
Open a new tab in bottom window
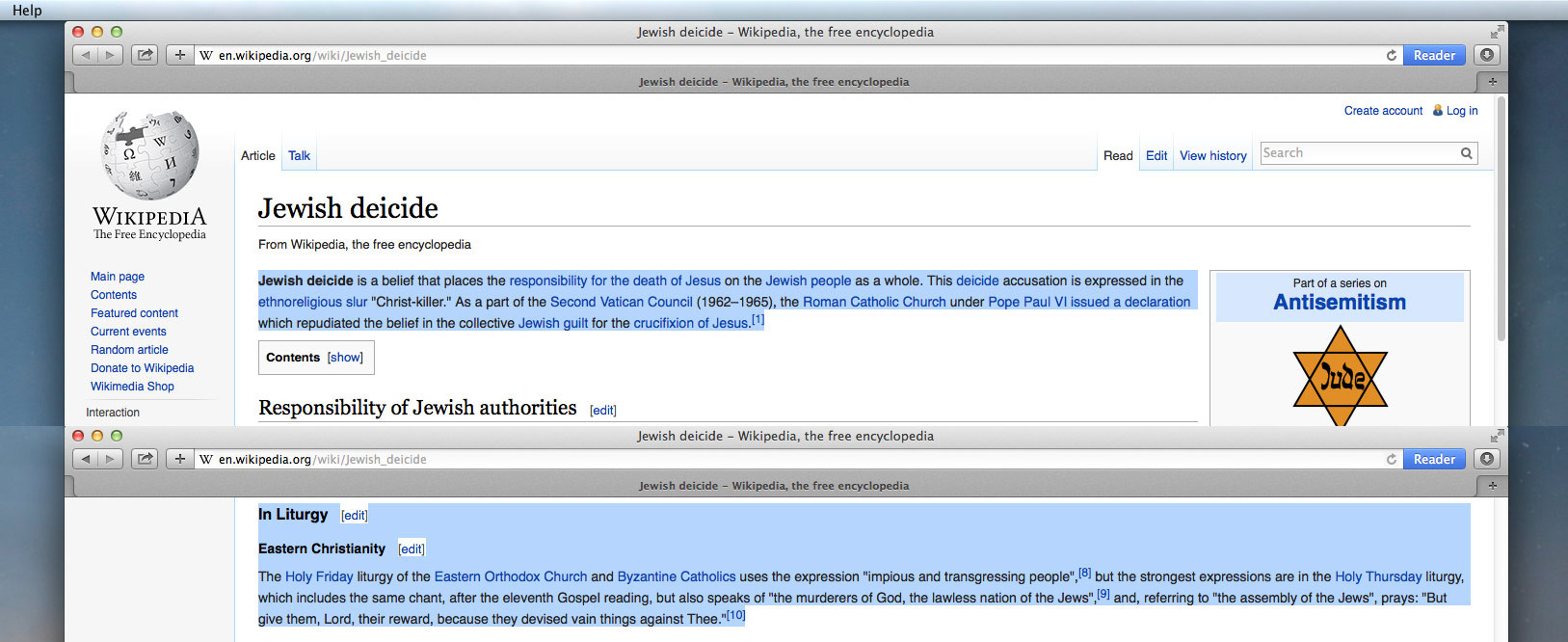(x=1492, y=486)
